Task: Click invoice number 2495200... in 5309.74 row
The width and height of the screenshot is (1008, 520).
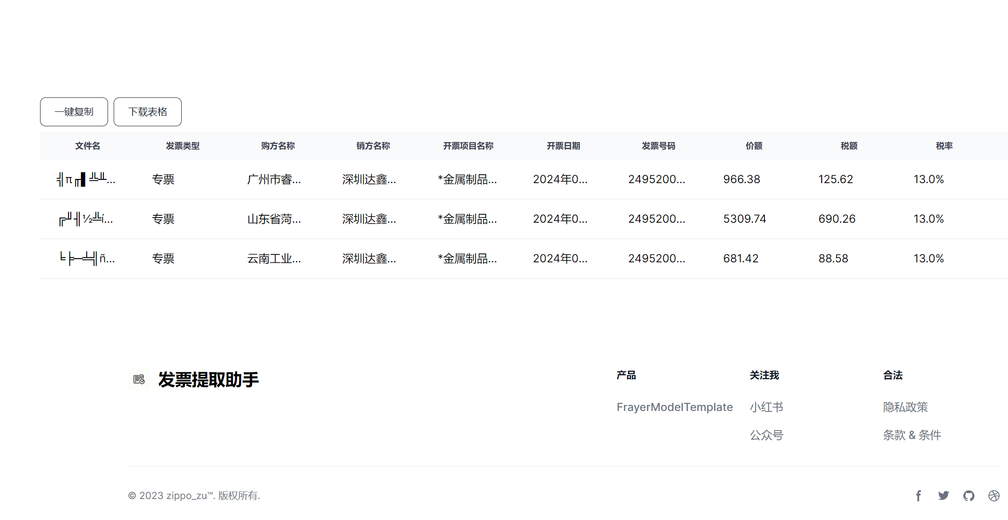Action: [656, 219]
